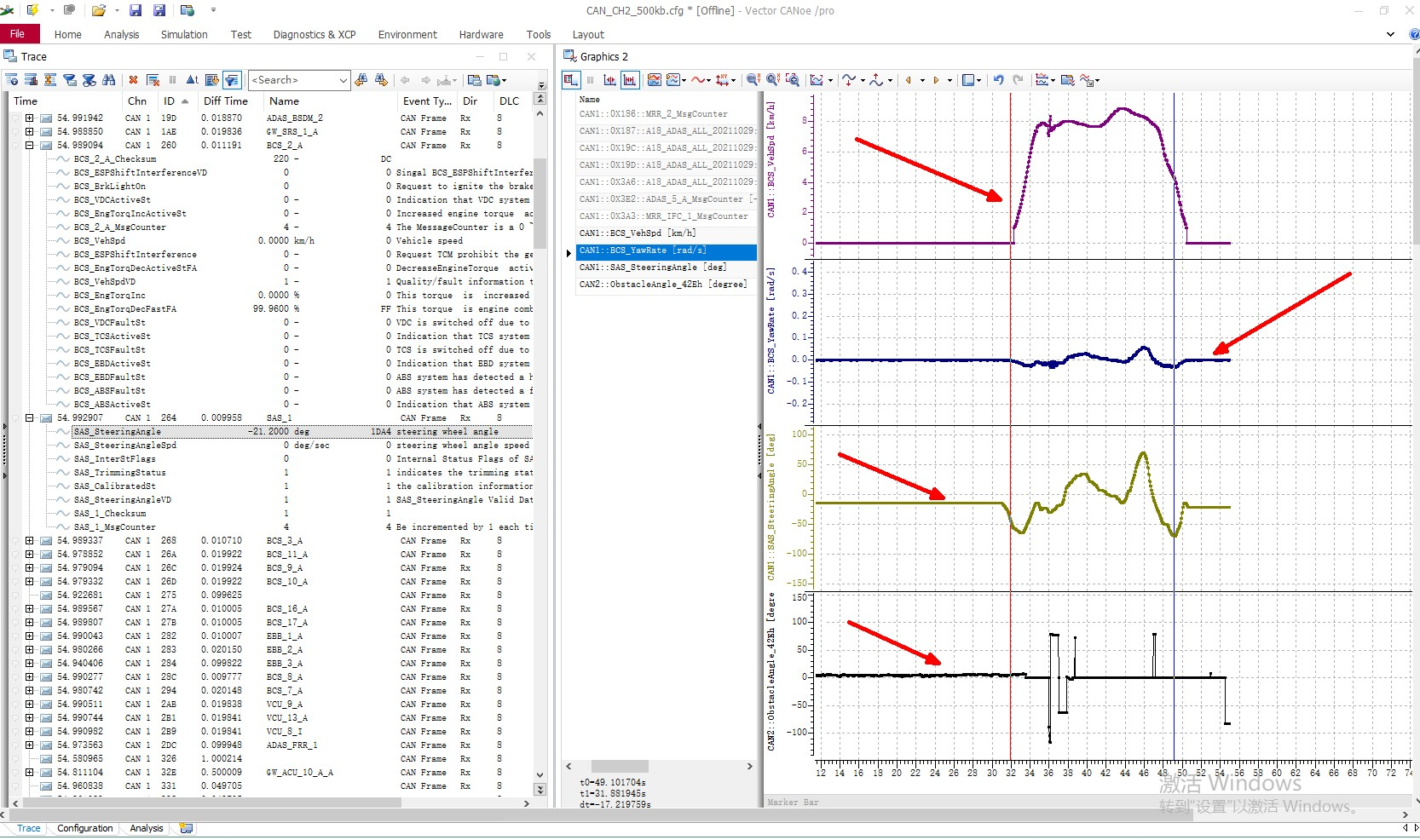Collapse the BCS_2_A message tree node
1420x840 pixels.
click(29, 146)
